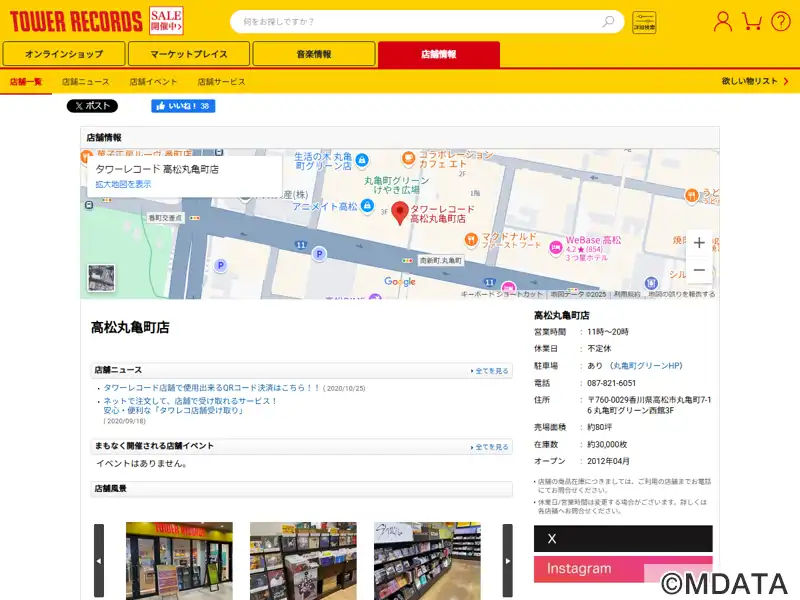800x600 pixels.
Task: Open the shopping cart icon
Action: coord(752,21)
